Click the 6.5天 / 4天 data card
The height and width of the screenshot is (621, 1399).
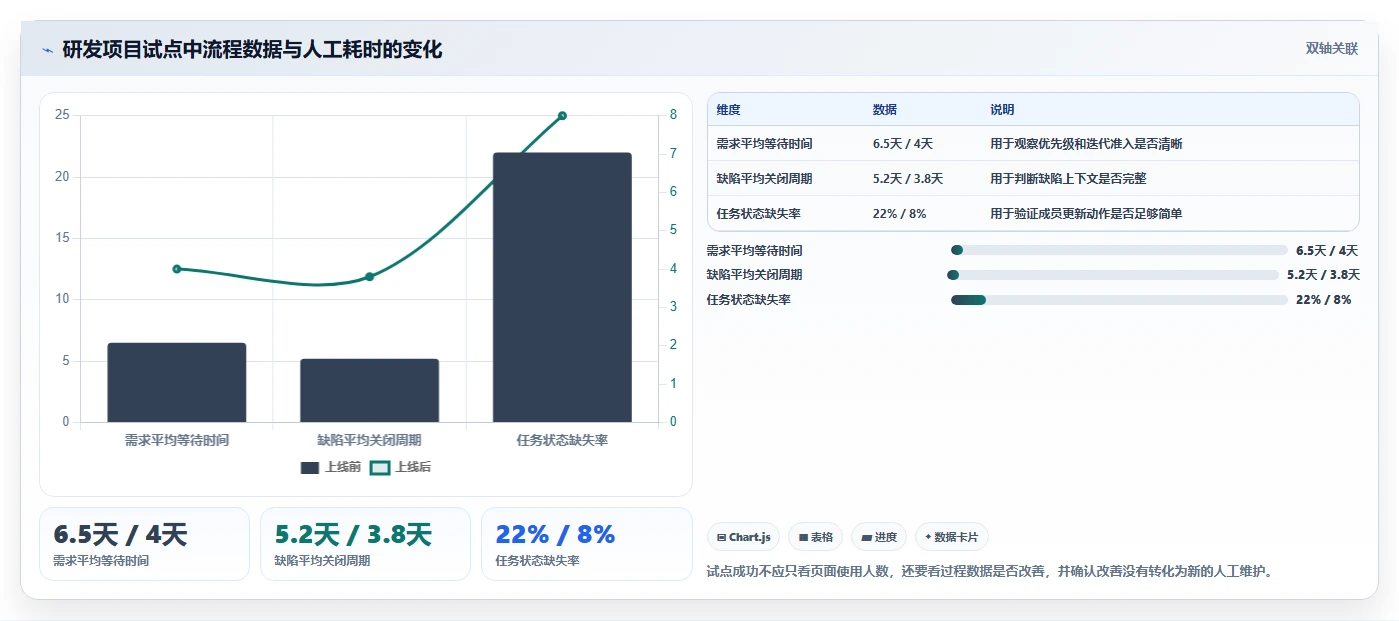(x=144, y=544)
